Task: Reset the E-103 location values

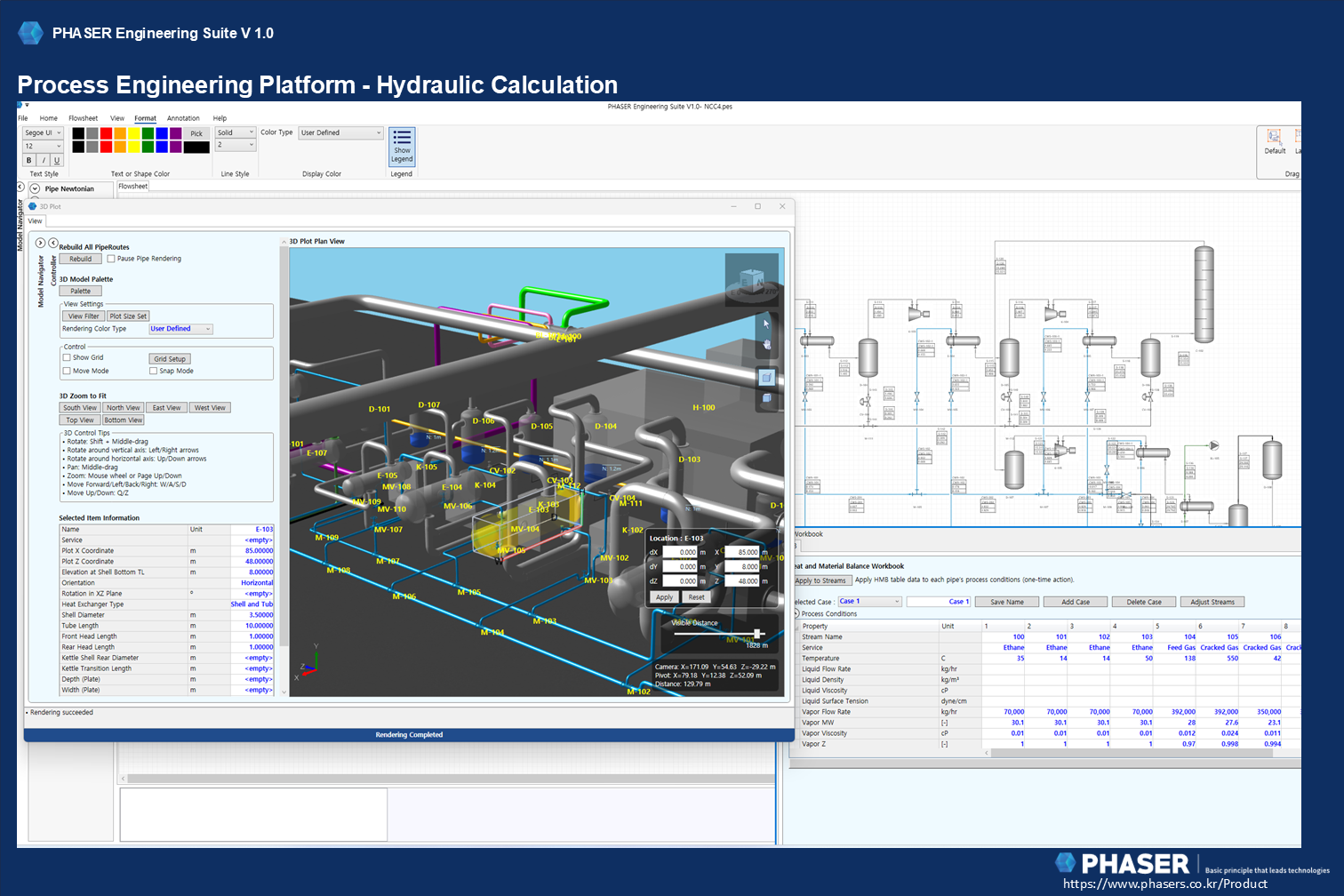Action: [x=696, y=597]
